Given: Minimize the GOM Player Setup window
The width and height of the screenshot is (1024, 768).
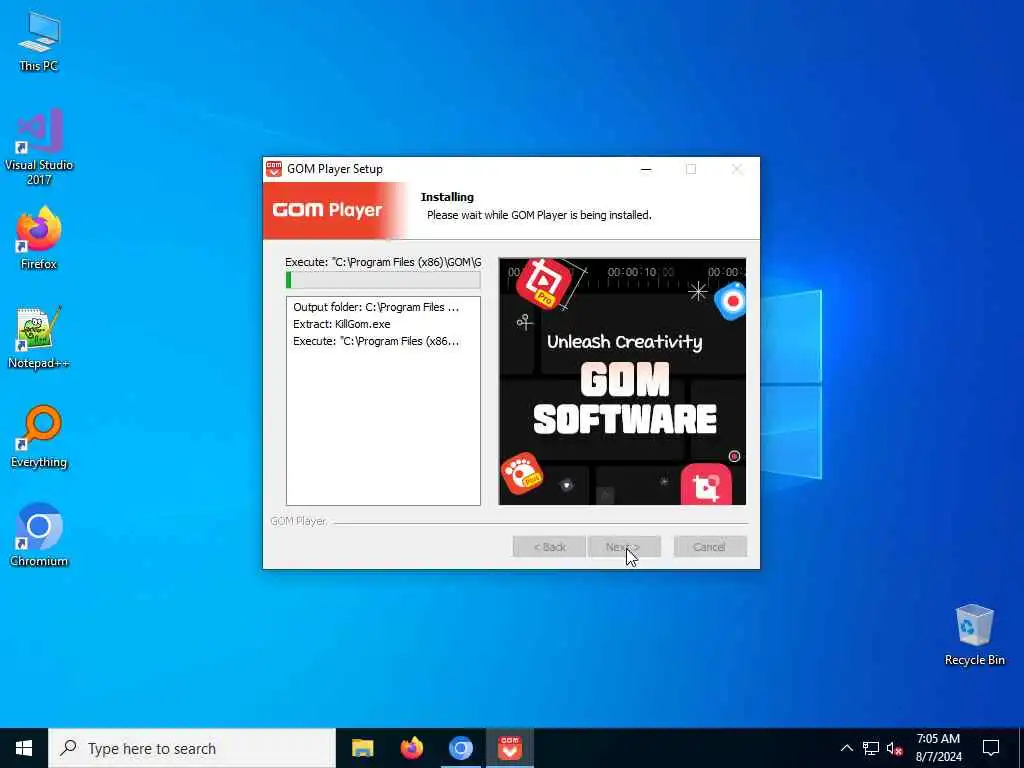Looking at the screenshot, I should click(646, 169).
